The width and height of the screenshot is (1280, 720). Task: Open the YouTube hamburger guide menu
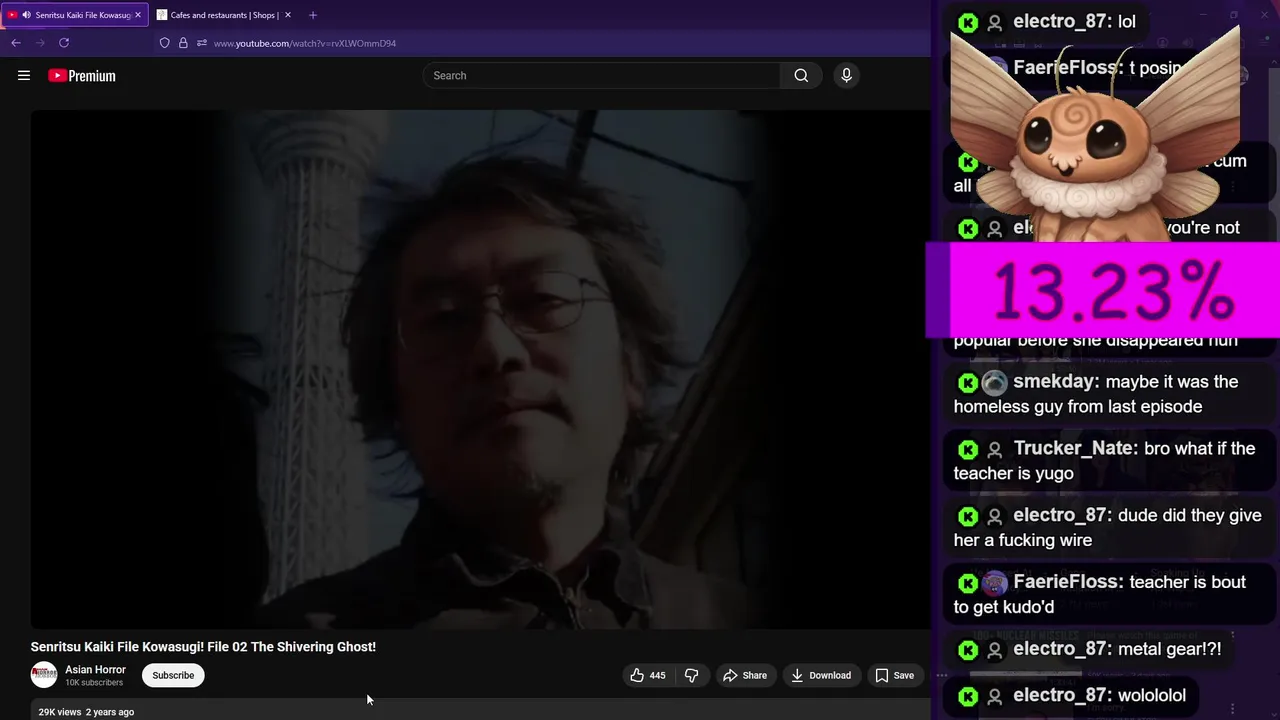coord(24,75)
